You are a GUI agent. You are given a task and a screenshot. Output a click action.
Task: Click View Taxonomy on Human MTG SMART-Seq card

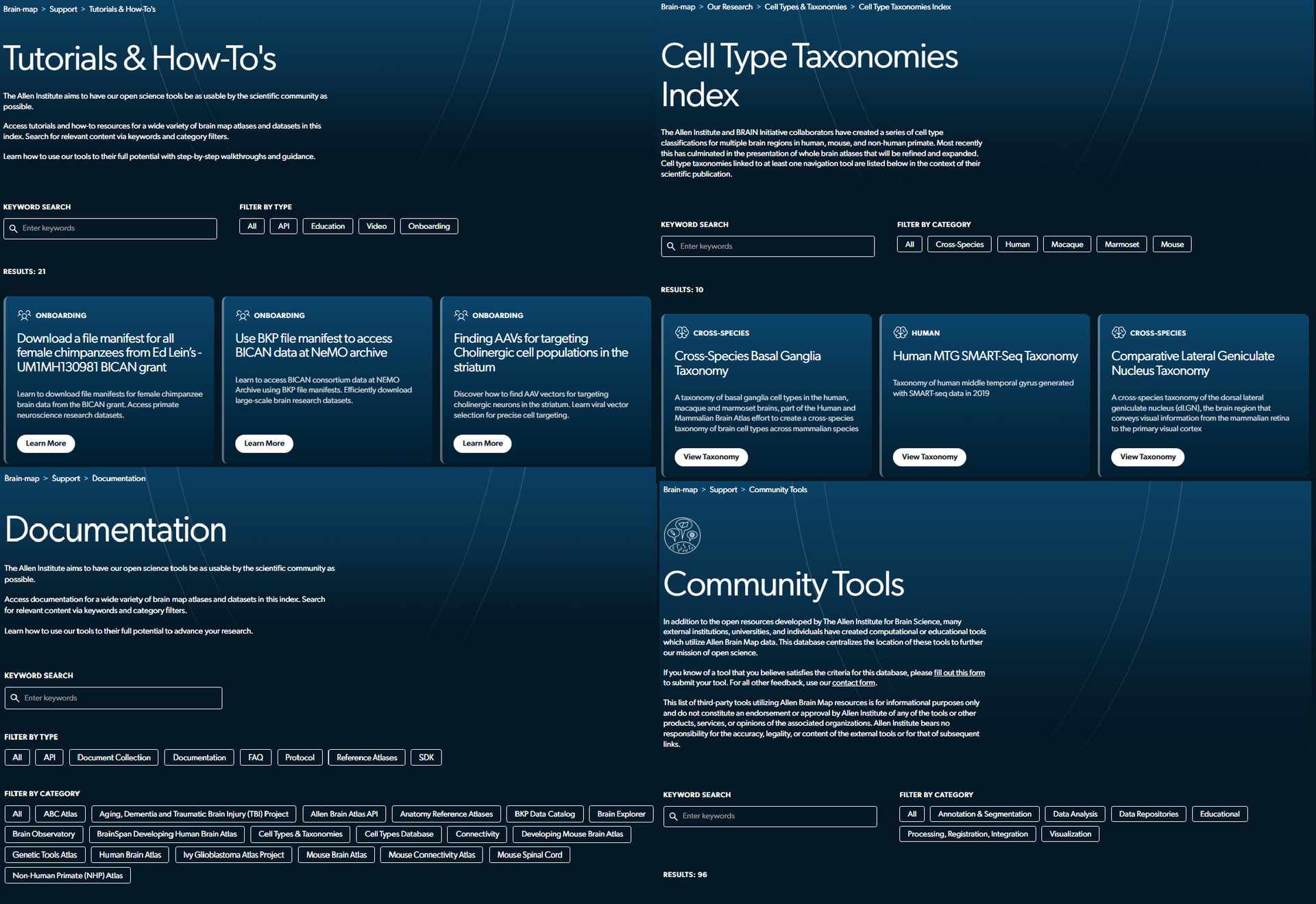pos(929,457)
